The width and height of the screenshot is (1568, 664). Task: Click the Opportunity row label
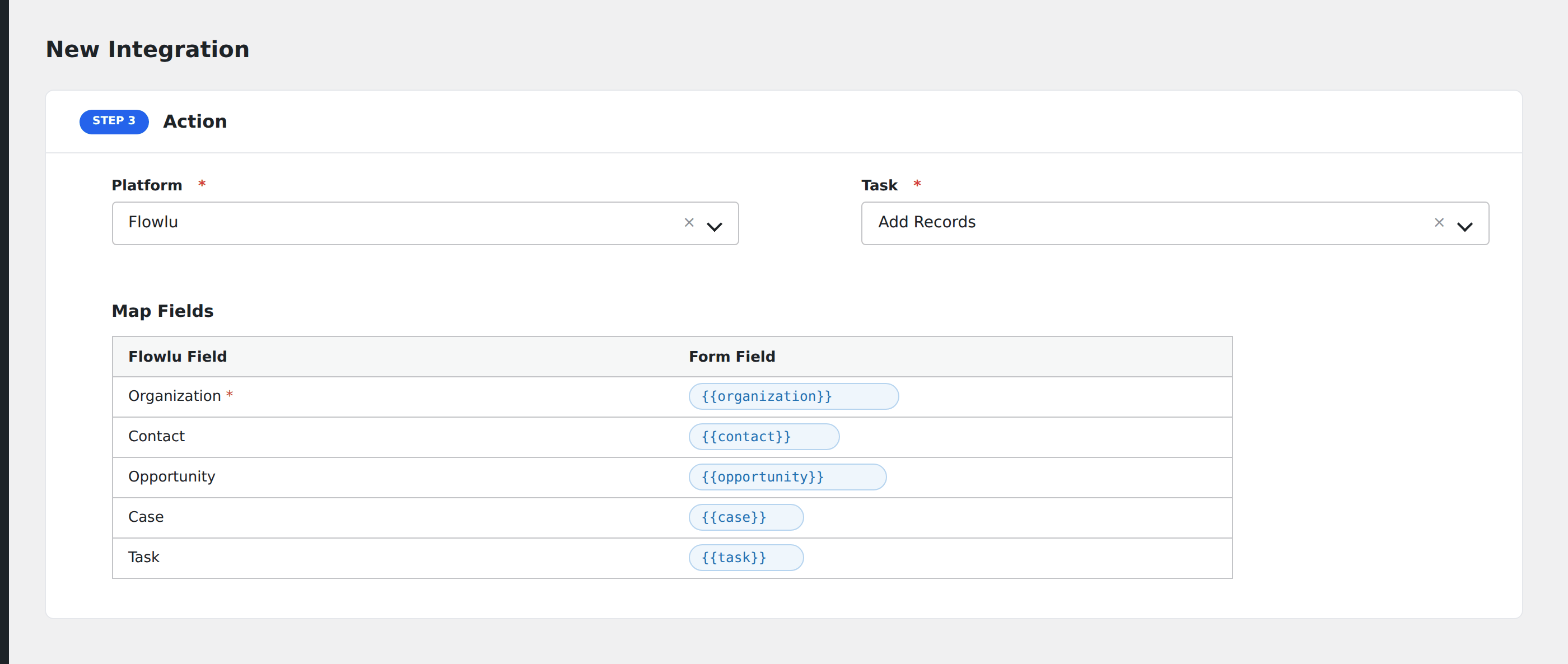click(x=172, y=476)
